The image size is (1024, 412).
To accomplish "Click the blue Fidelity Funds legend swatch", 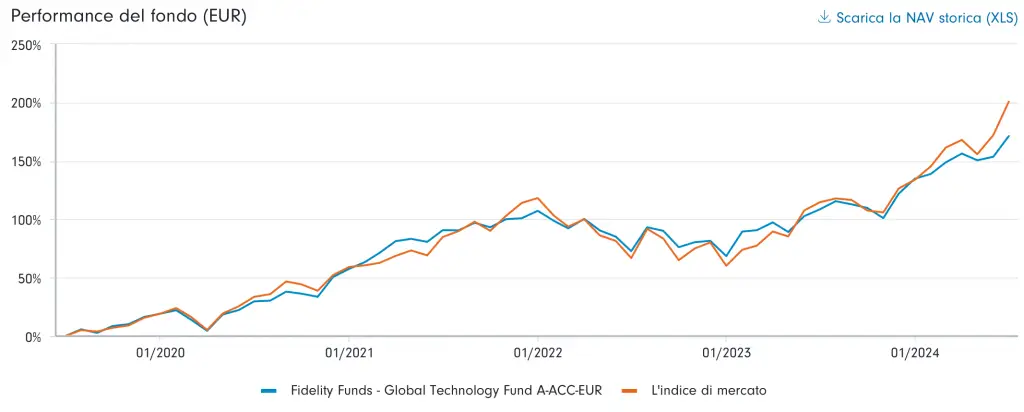I will click(x=268, y=390).
